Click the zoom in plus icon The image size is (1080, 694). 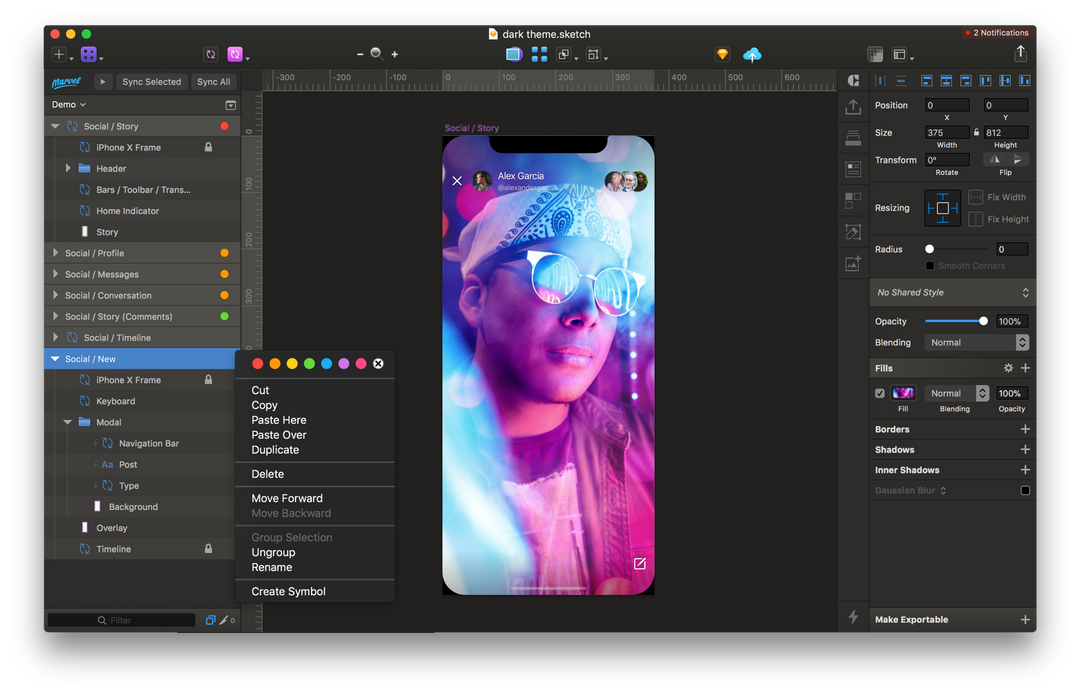[x=395, y=55]
